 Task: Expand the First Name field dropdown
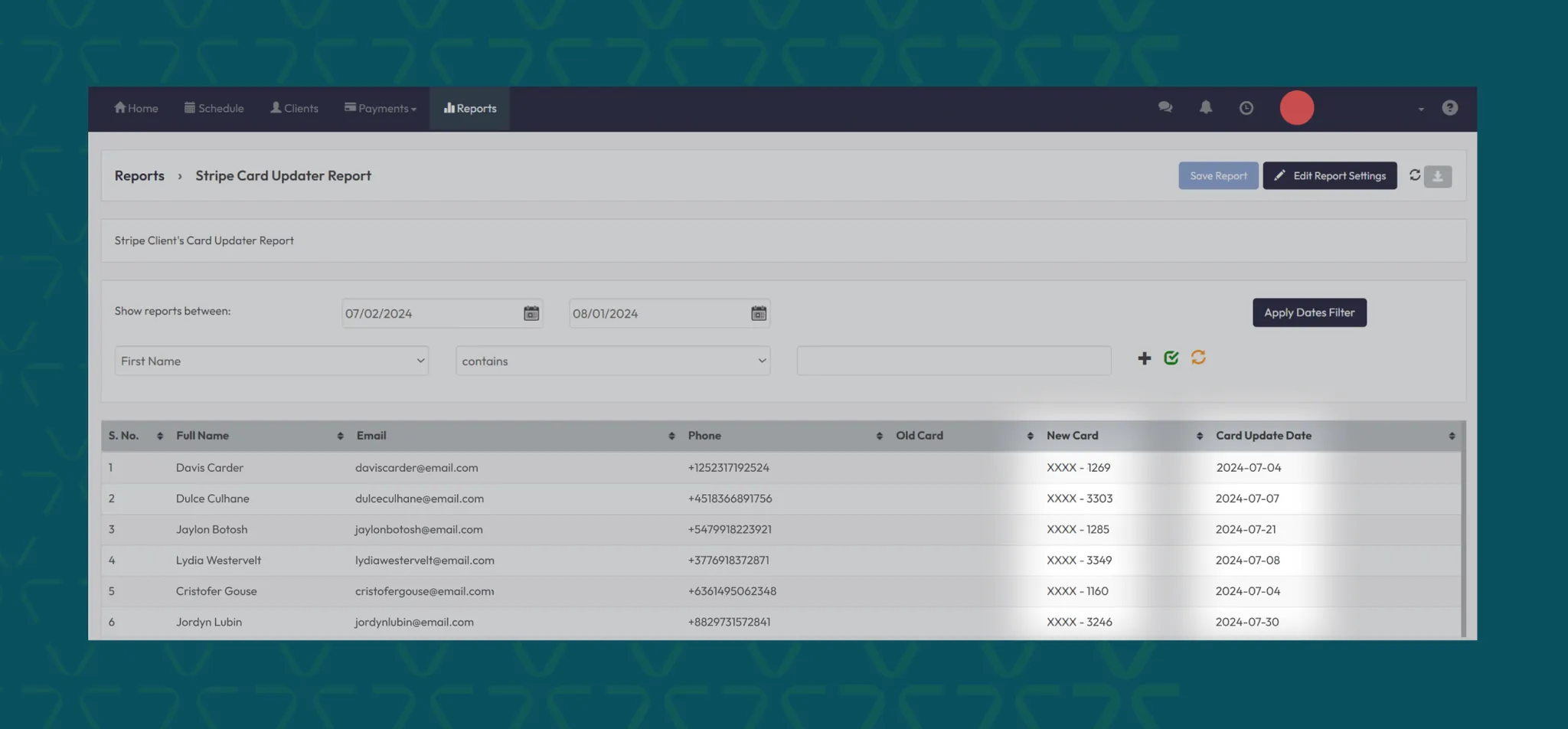[271, 361]
